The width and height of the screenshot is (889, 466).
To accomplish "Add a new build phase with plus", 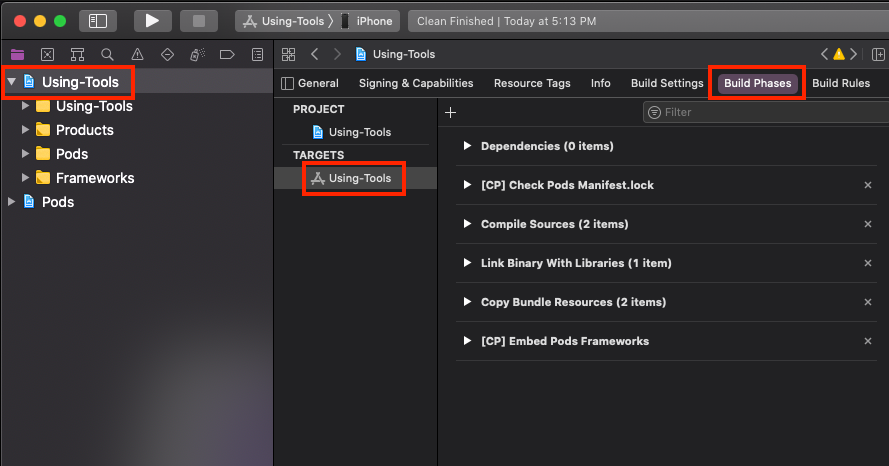I will coord(451,112).
